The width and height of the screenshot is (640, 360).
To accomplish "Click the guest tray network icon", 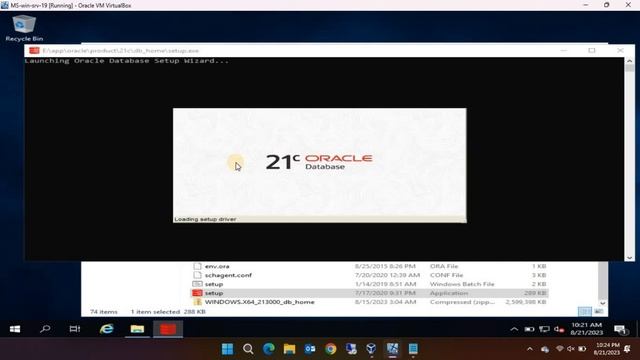I will (x=544, y=329).
